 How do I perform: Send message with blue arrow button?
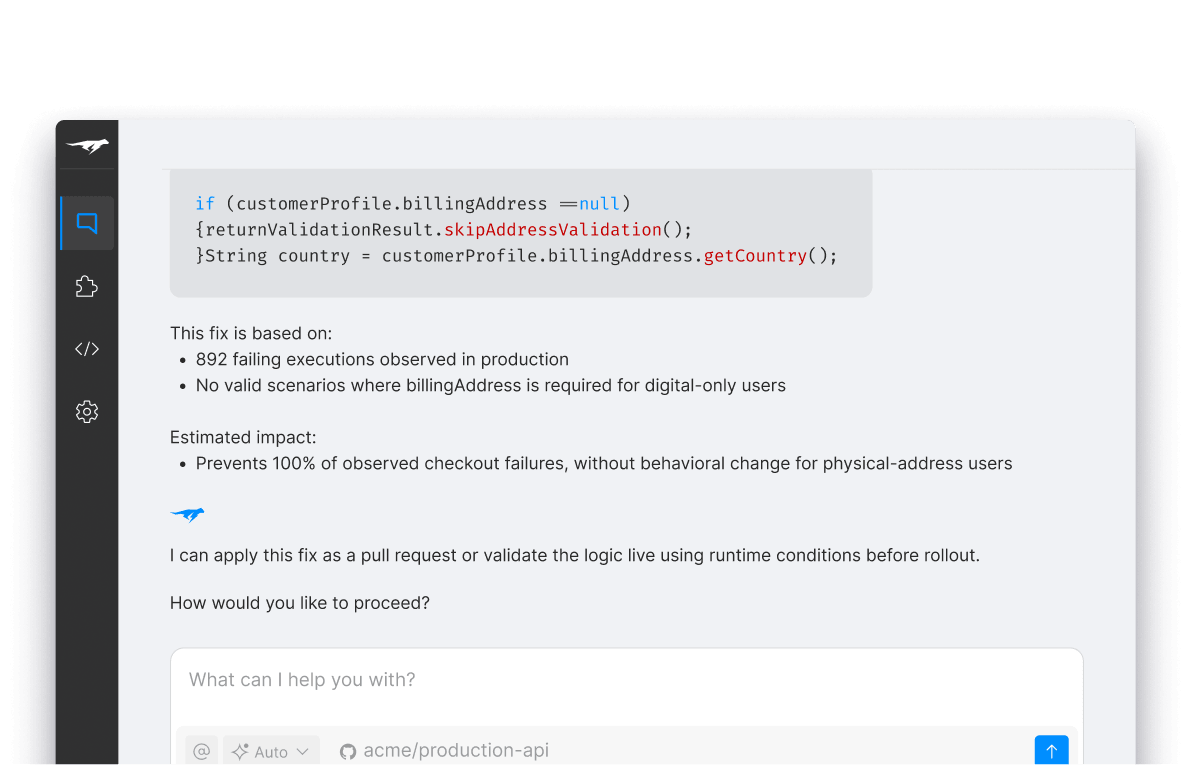(x=1051, y=751)
